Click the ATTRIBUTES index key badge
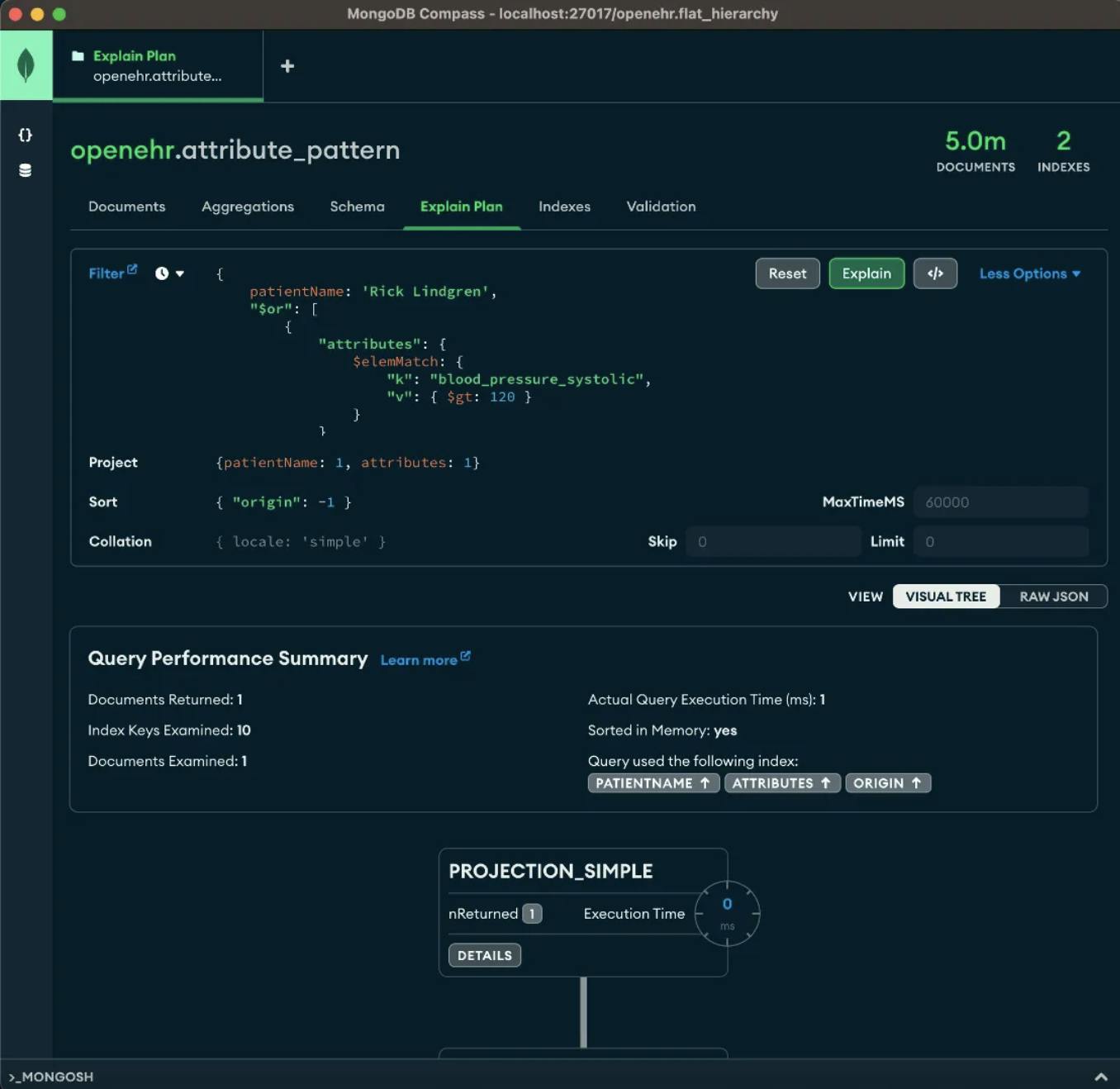 point(782,783)
